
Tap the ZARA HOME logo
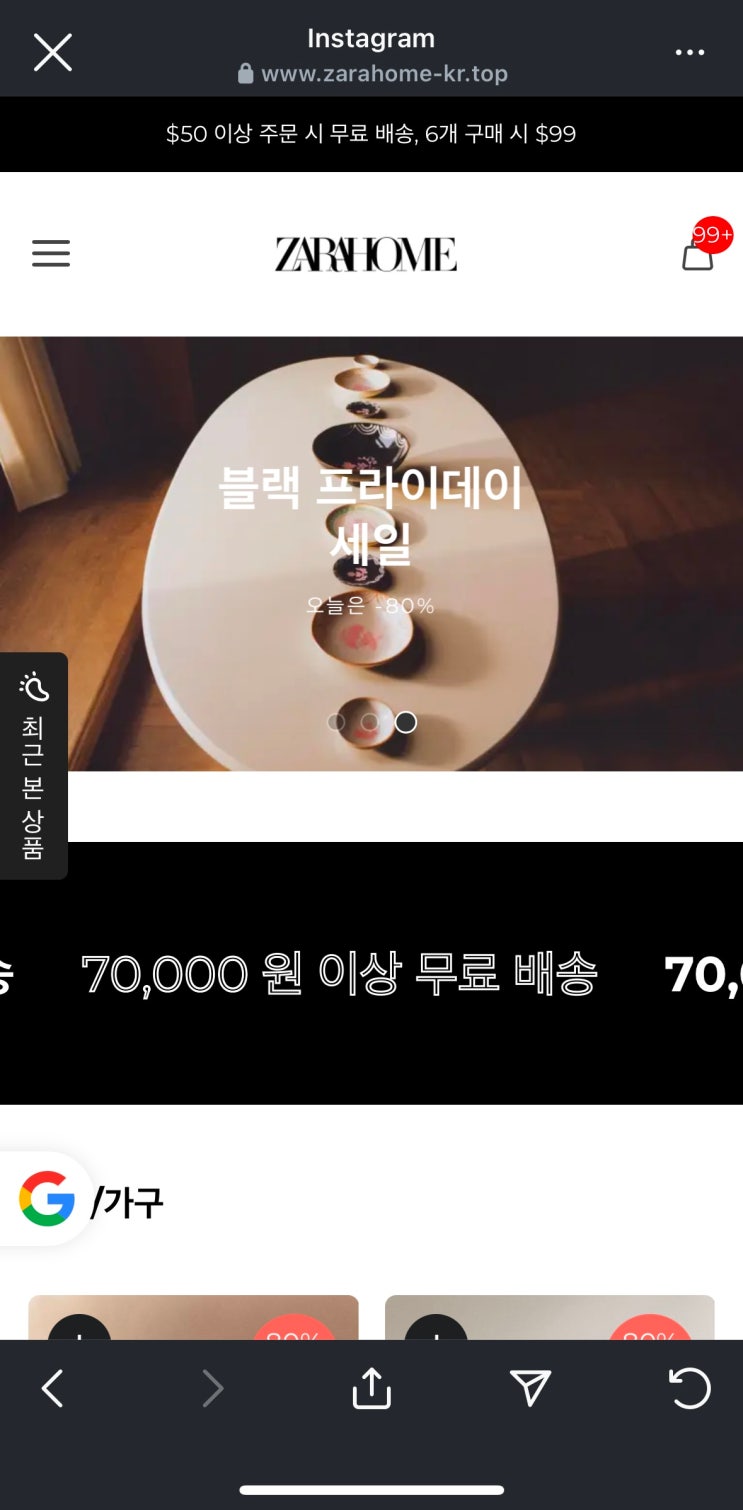coord(366,254)
